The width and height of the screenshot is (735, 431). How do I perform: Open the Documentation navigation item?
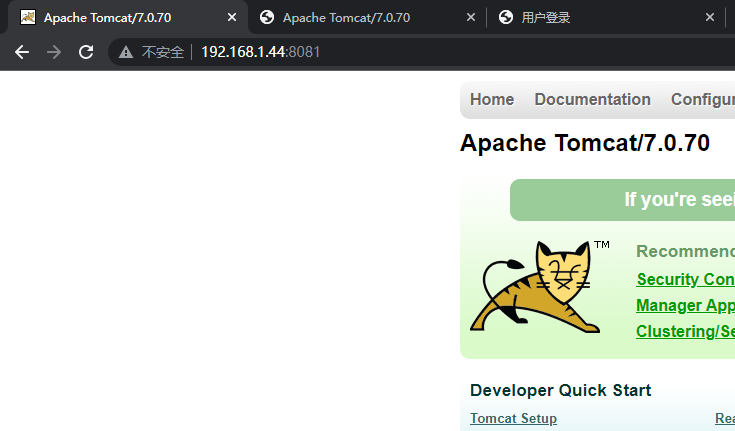coord(592,99)
